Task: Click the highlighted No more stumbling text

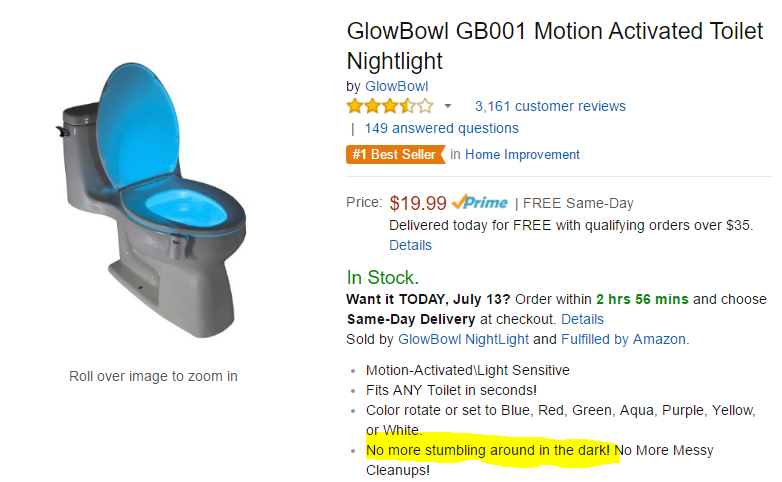Action: pyautogui.click(x=488, y=450)
